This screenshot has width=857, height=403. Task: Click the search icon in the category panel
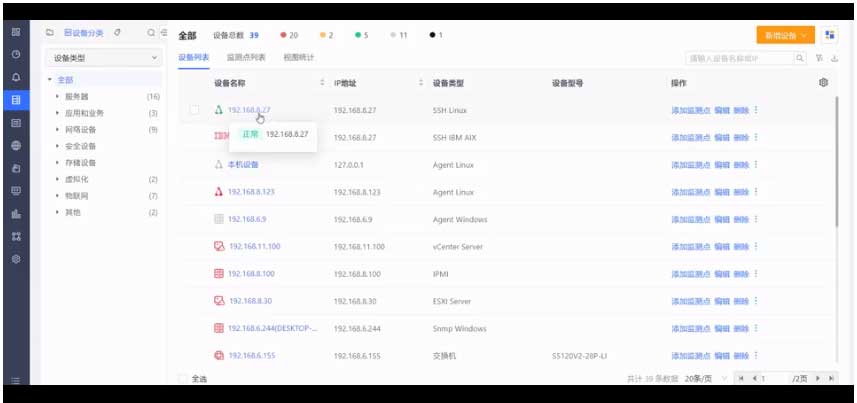tap(151, 33)
